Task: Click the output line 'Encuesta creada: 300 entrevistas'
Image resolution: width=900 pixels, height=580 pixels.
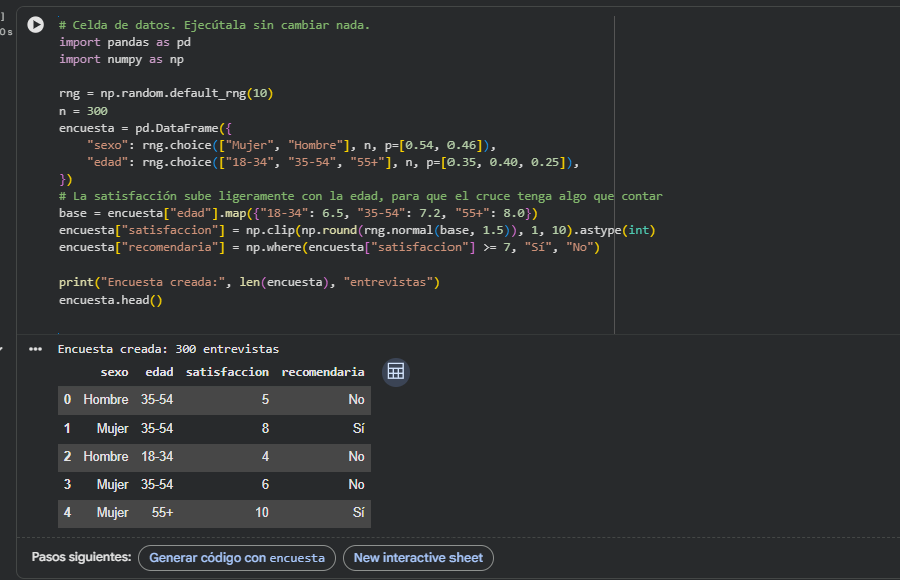Action: (168, 349)
